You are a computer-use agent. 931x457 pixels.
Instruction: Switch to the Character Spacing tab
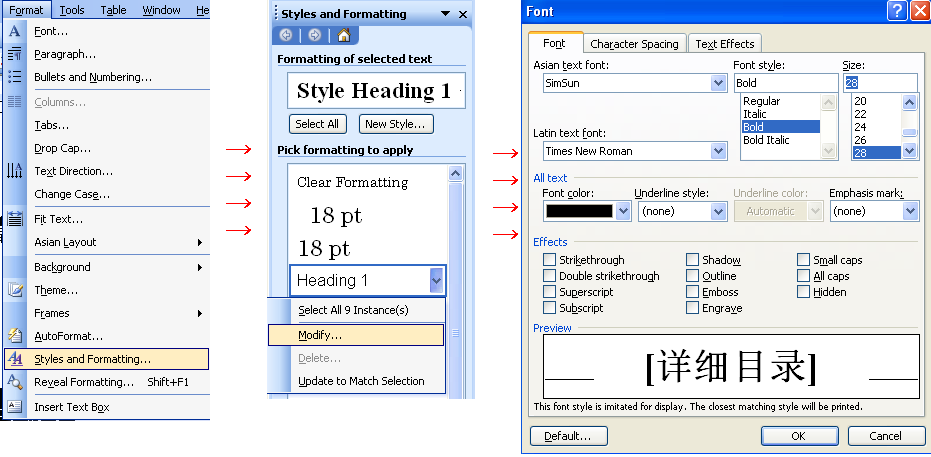(634, 44)
